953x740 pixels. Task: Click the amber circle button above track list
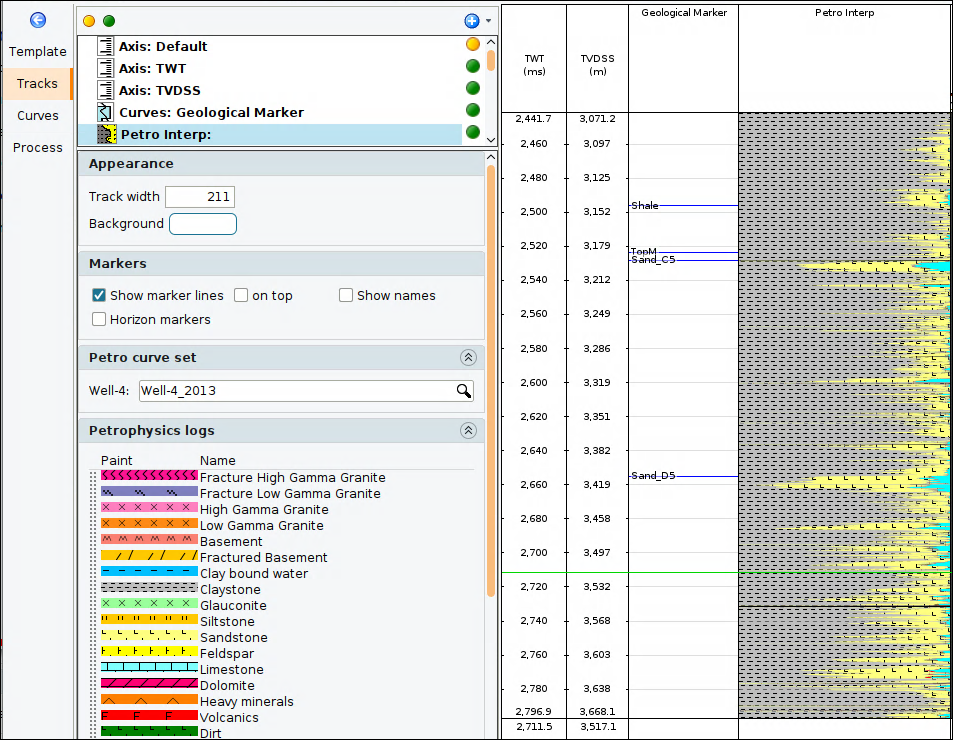[x=89, y=21]
